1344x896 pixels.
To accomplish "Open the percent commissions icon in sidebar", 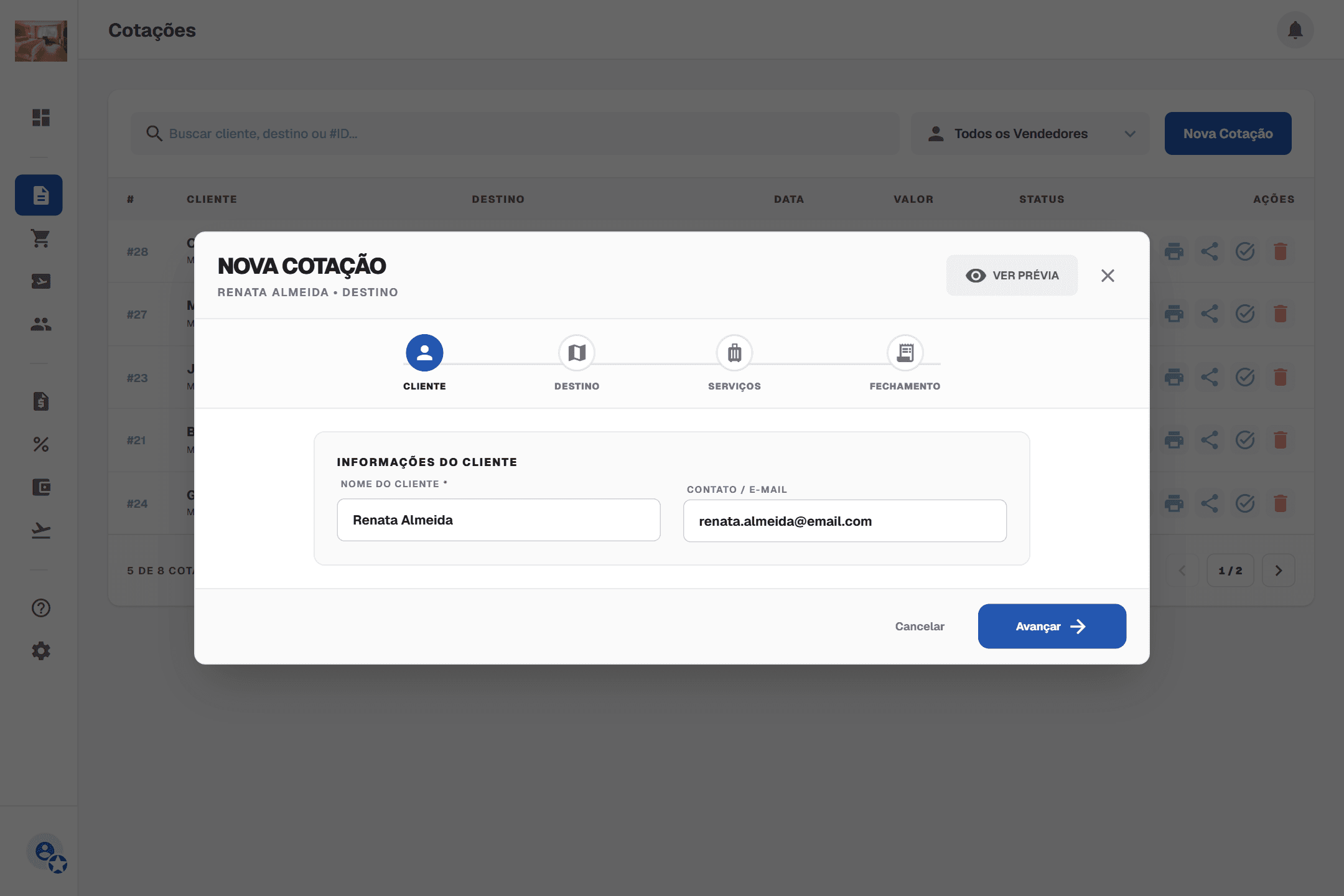I will (41, 444).
